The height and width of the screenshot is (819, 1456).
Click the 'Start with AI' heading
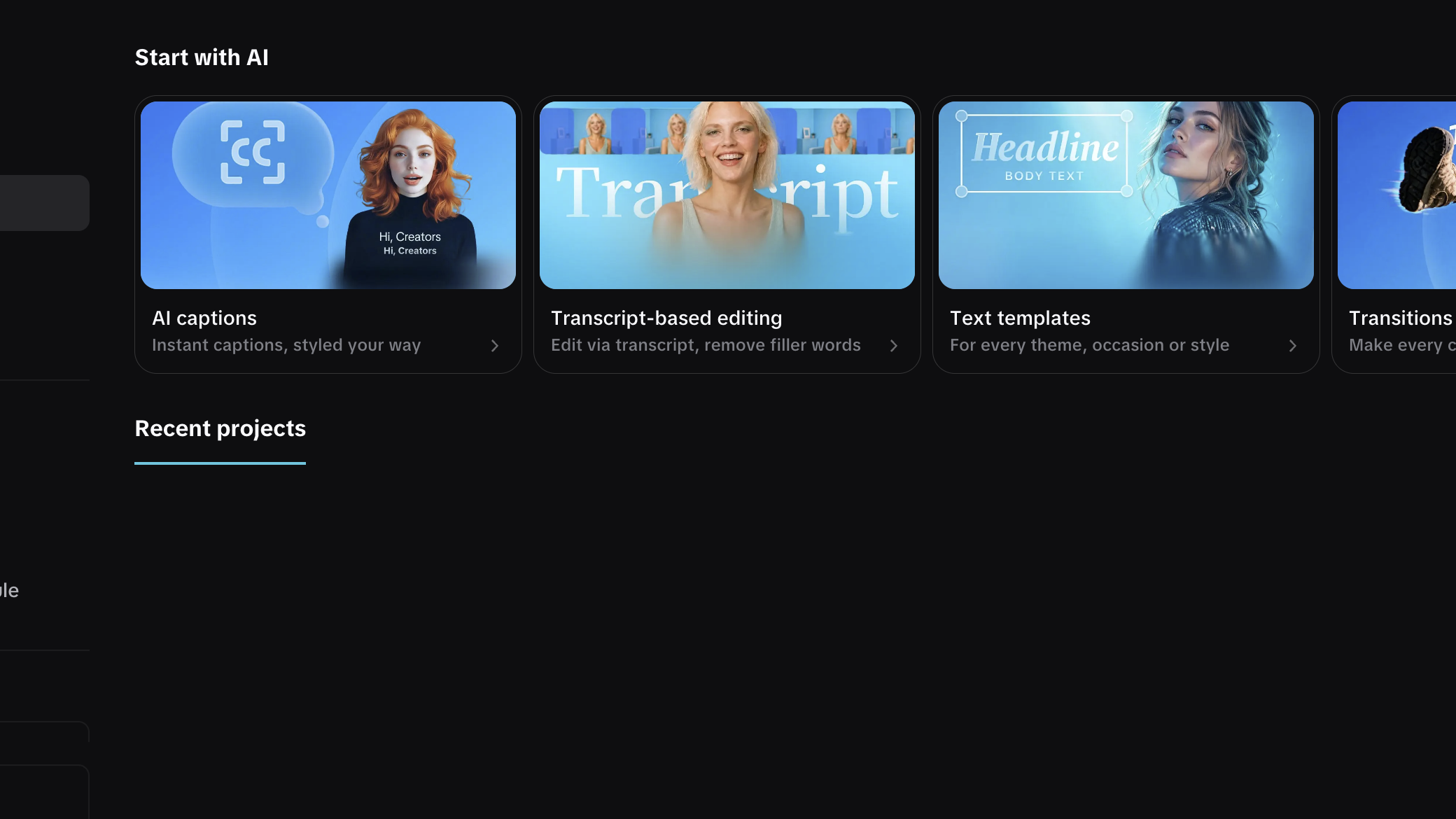[202, 57]
